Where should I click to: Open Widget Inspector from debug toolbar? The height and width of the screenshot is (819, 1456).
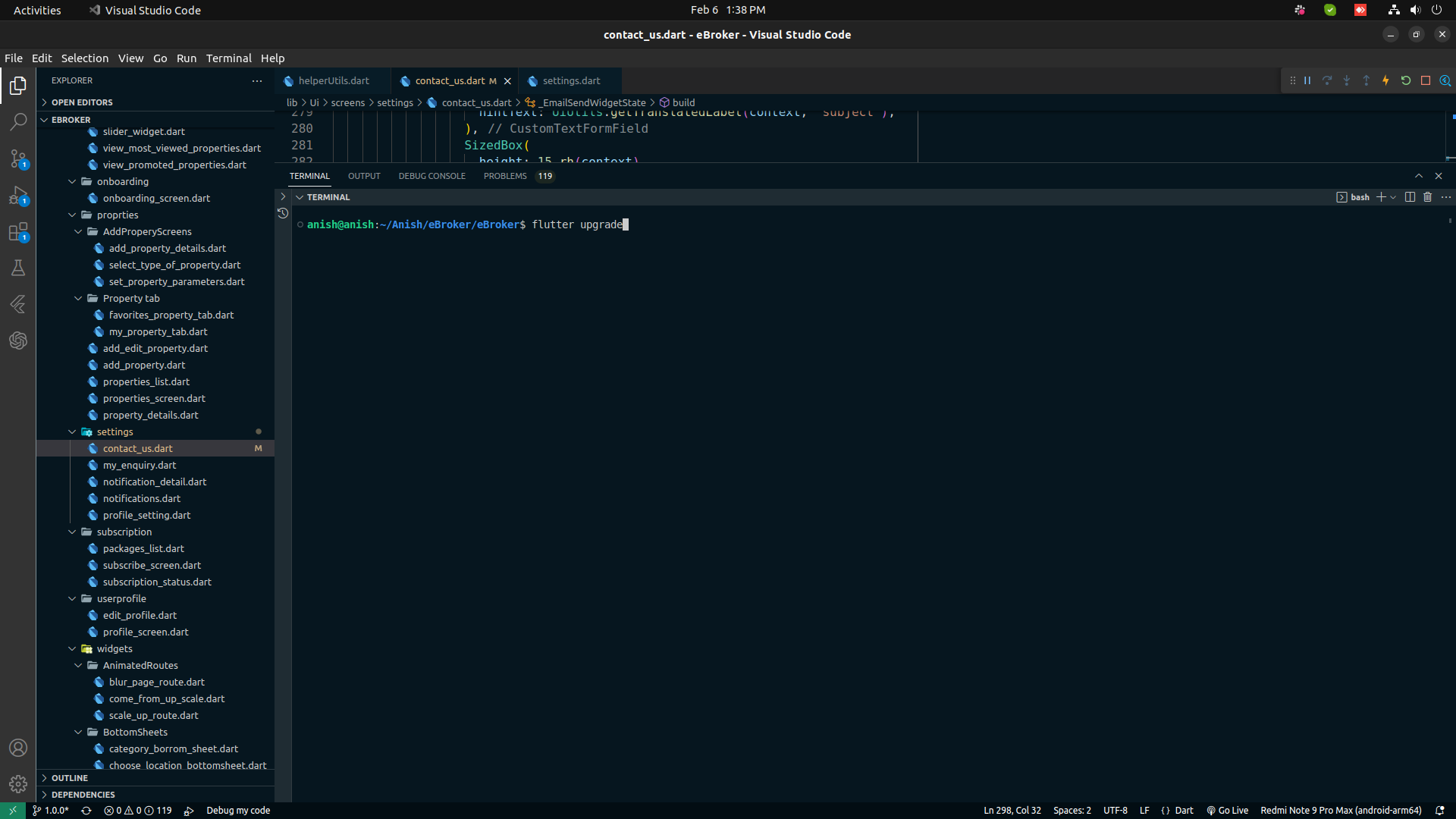click(x=1445, y=80)
